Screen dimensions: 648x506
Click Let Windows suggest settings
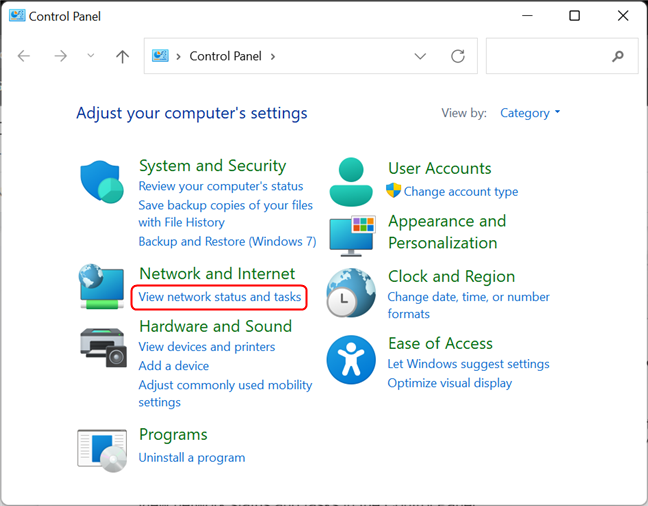click(468, 364)
